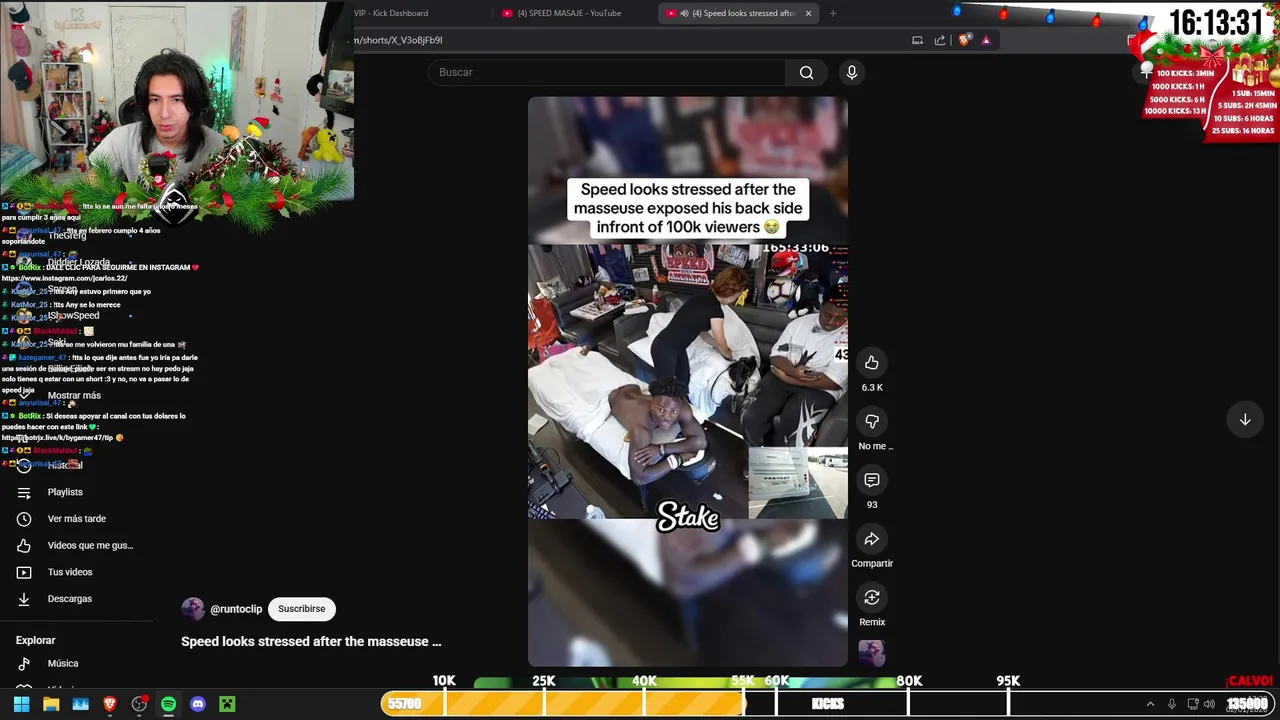Viewport: 1280px width, 720px height.
Task: Like the Short with thumbs-up icon
Action: 872,362
